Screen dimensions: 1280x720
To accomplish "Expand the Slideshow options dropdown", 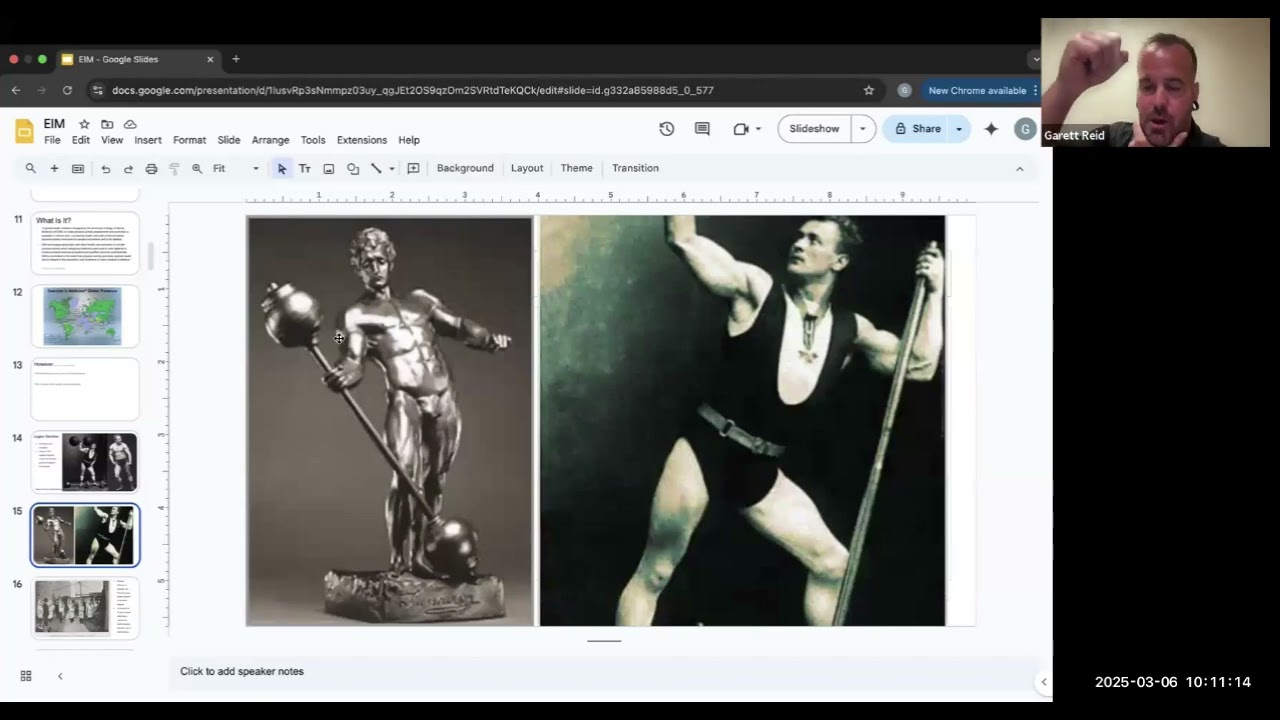I will (863, 129).
